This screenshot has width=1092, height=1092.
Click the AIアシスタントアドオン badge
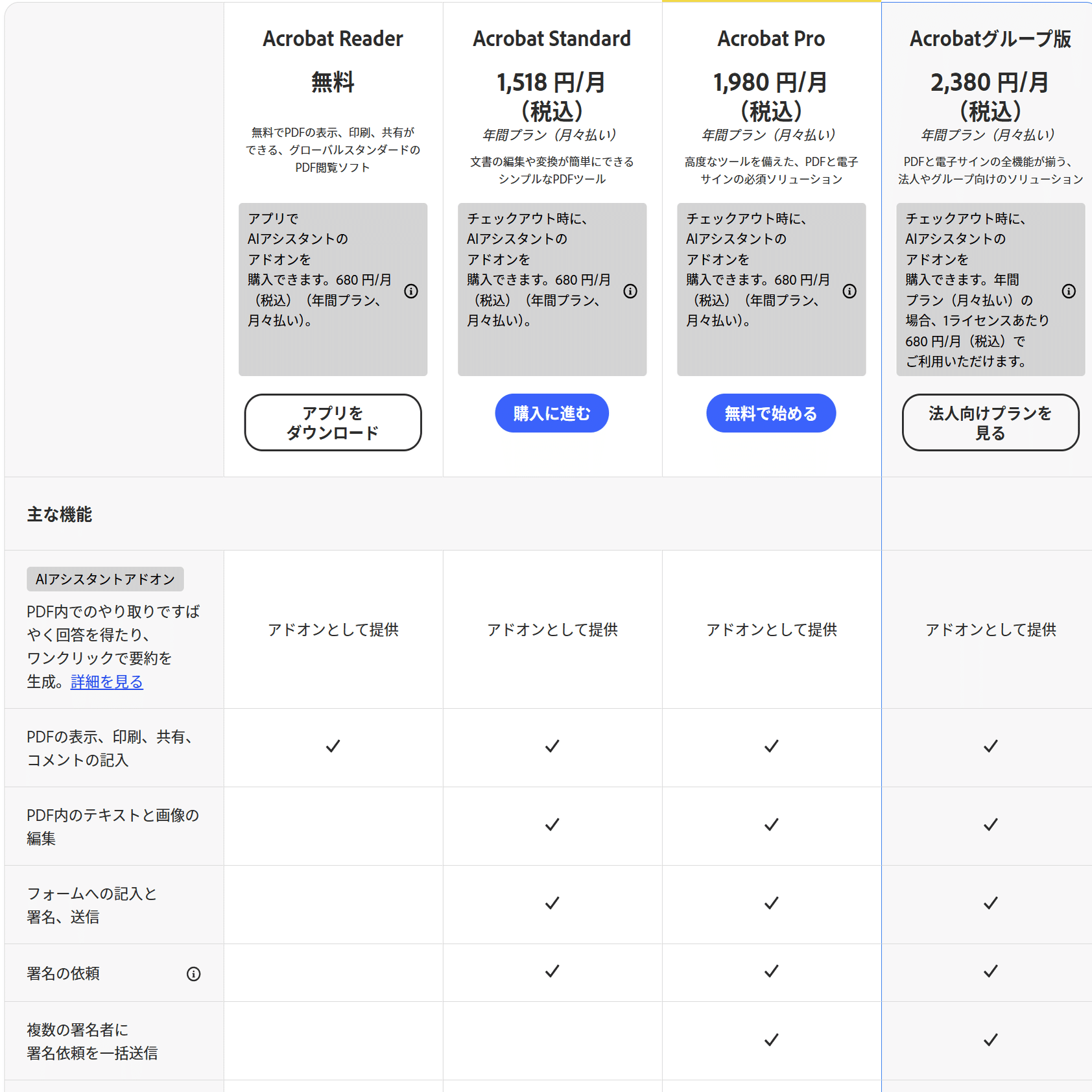(x=104, y=579)
